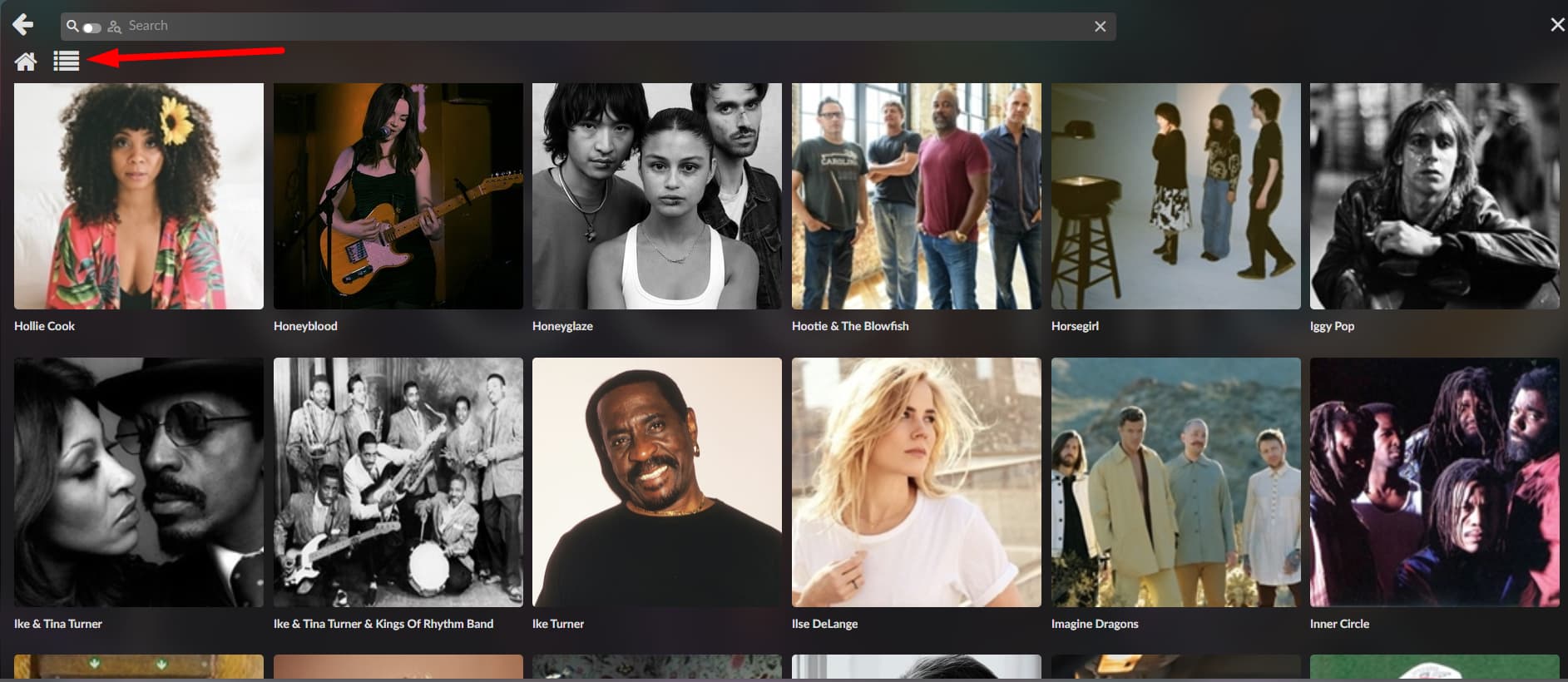Switch to list view icon
The width and height of the screenshot is (1568, 682).
click(x=67, y=61)
